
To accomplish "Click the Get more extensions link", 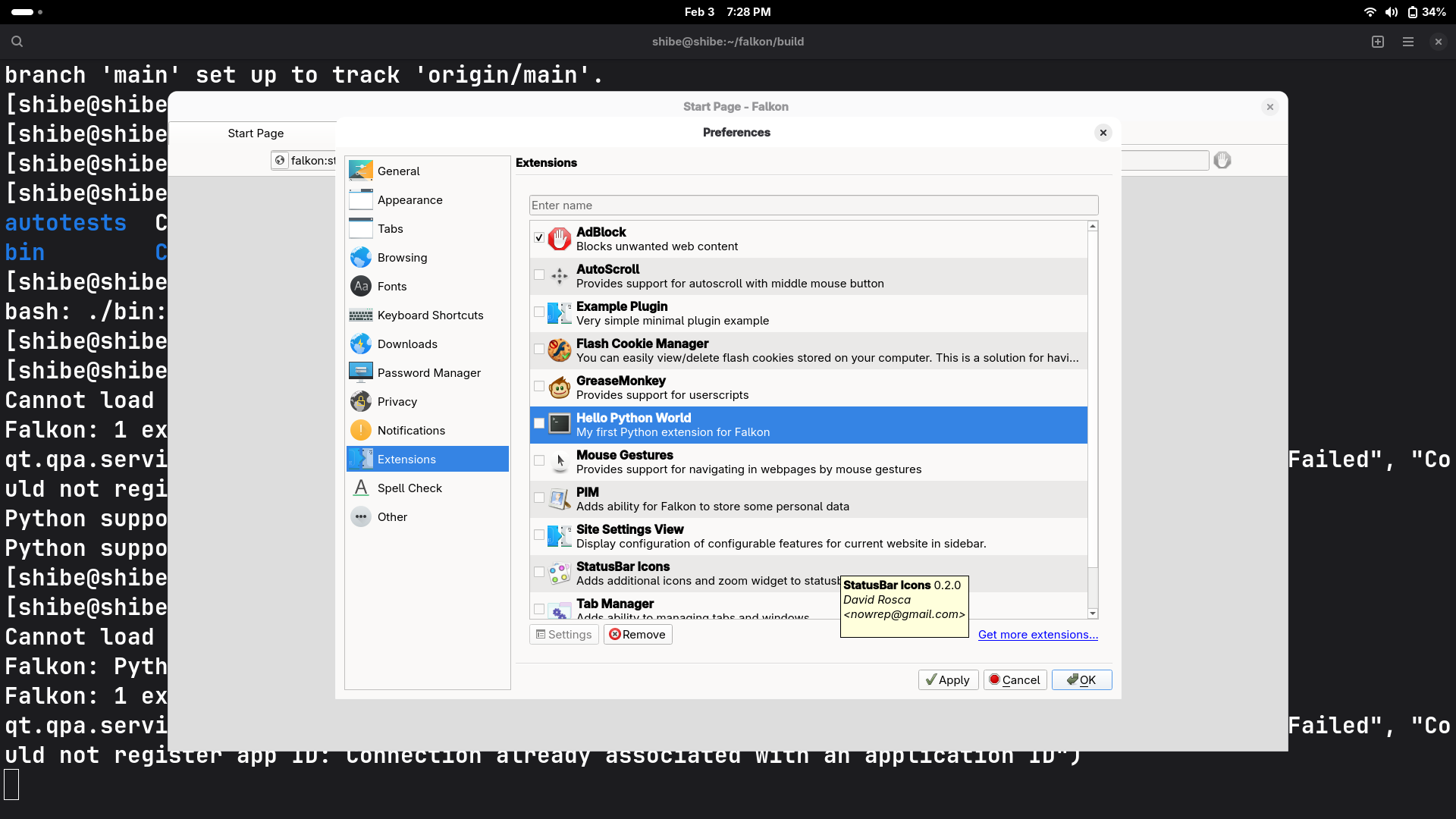I will pos(1037,634).
